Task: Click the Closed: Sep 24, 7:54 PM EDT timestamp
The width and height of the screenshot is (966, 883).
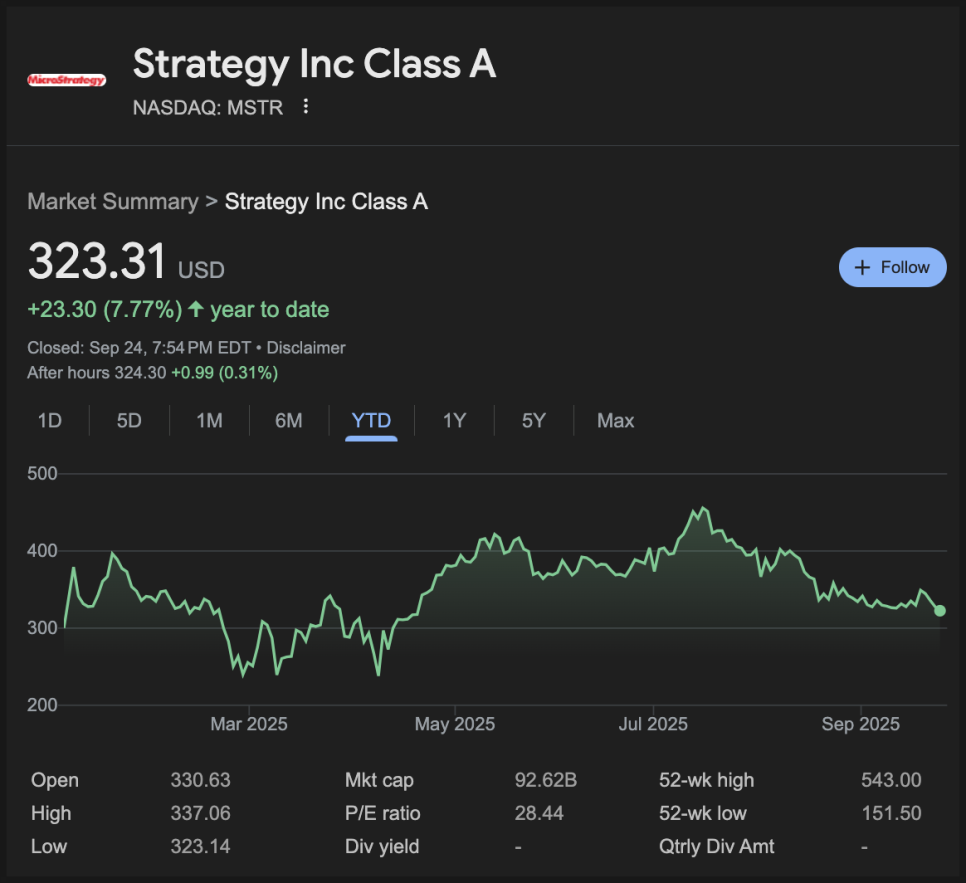Action: pyautogui.click(x=139, y=348)
